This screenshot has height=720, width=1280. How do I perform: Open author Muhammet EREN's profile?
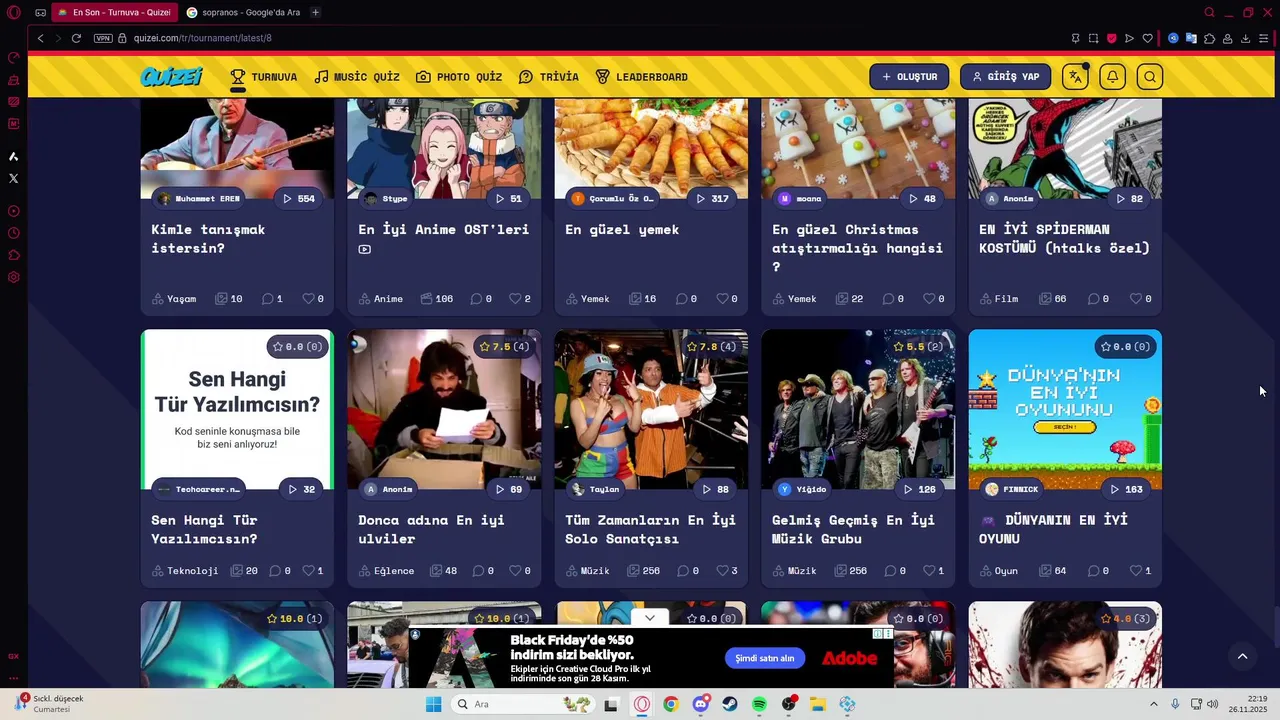pyautogui.click(x=200, y=199)
